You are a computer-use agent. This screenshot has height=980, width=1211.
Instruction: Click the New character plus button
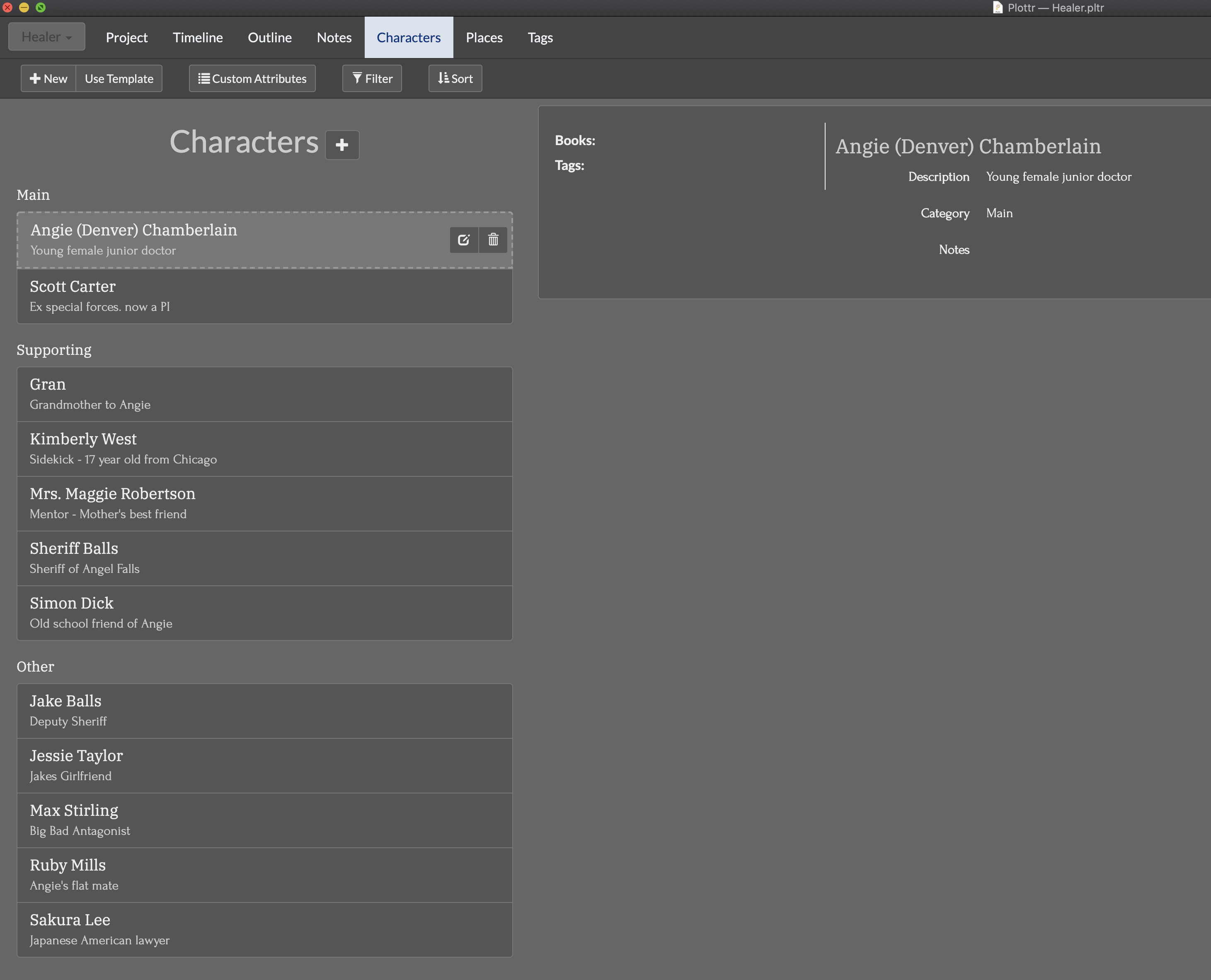click(48, 78)
